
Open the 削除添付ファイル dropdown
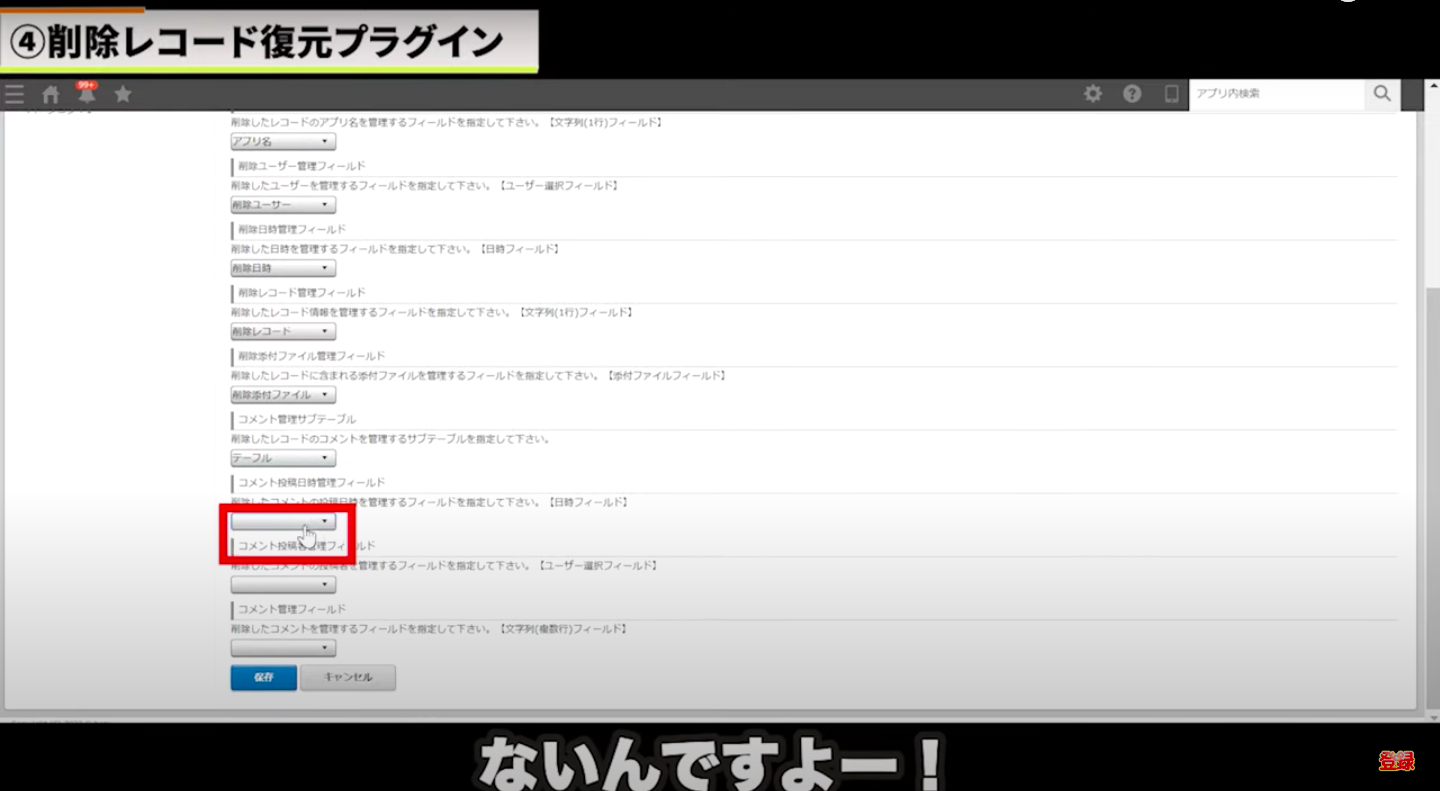pos(283,395)
